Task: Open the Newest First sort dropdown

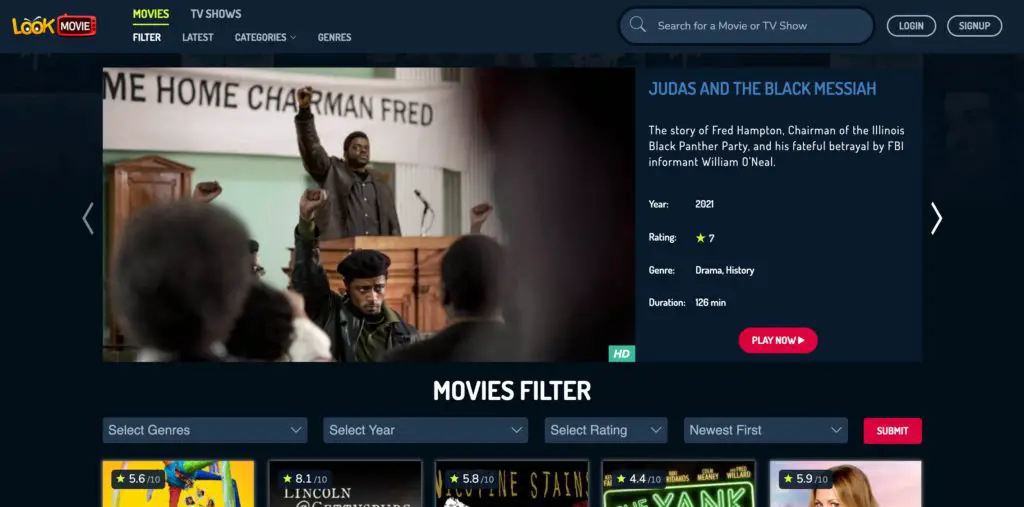Action: click(x=765, y=430)
